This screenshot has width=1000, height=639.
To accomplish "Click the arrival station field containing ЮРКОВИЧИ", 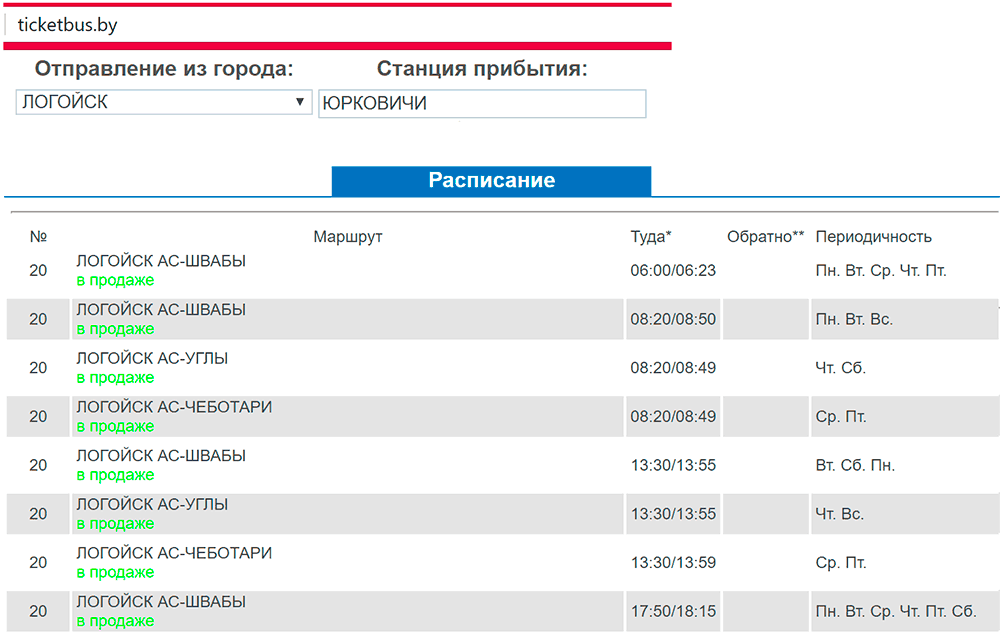I will (x=481, y=104).
